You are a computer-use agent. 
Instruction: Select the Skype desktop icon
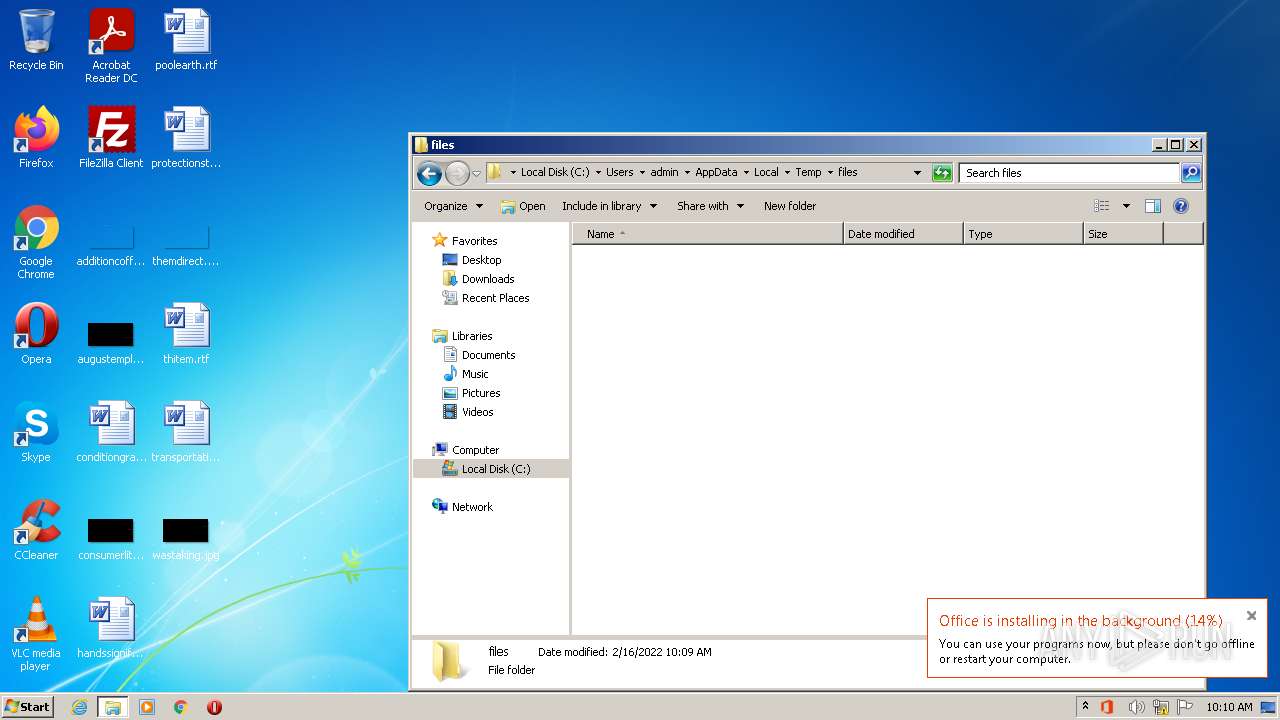36,432
